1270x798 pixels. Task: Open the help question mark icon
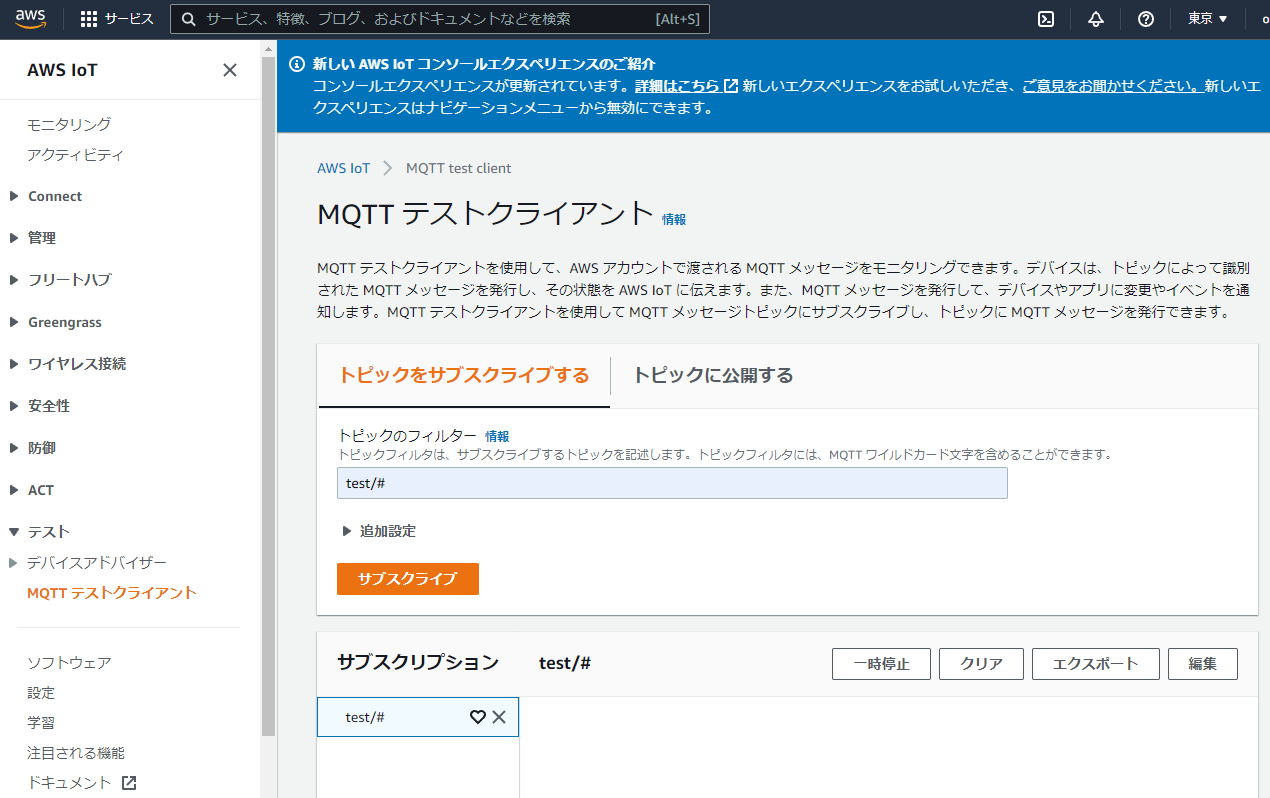(x=1146, y=19)
